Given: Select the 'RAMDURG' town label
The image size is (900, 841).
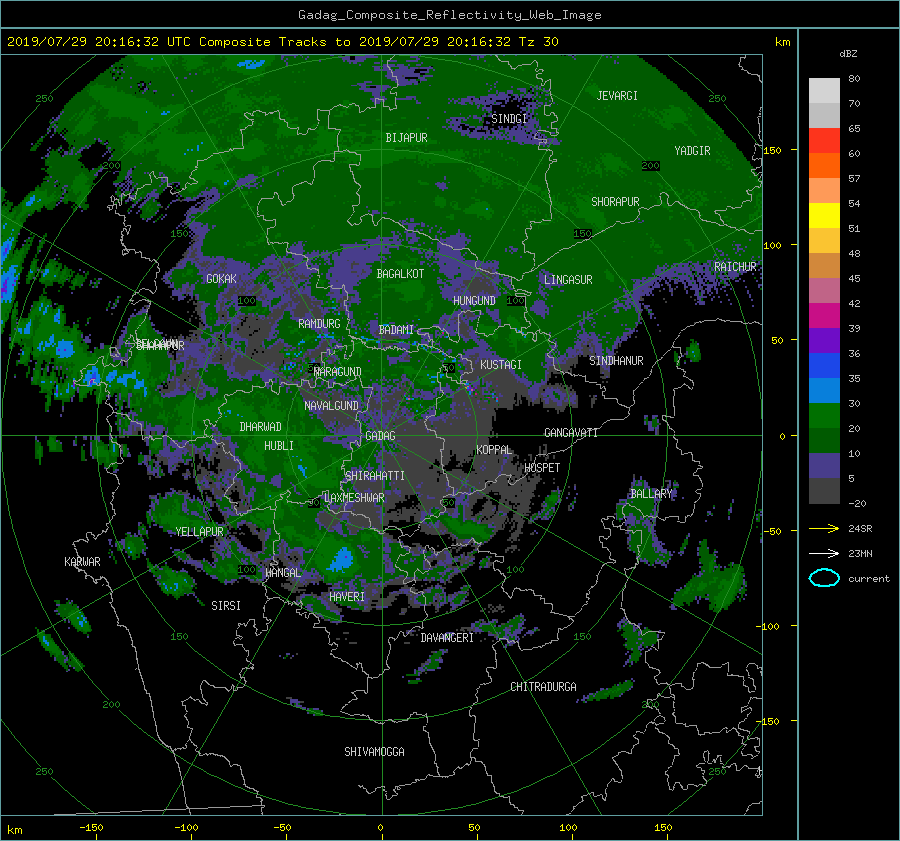Looking at the screenshot, I should [x=319, y=324].
